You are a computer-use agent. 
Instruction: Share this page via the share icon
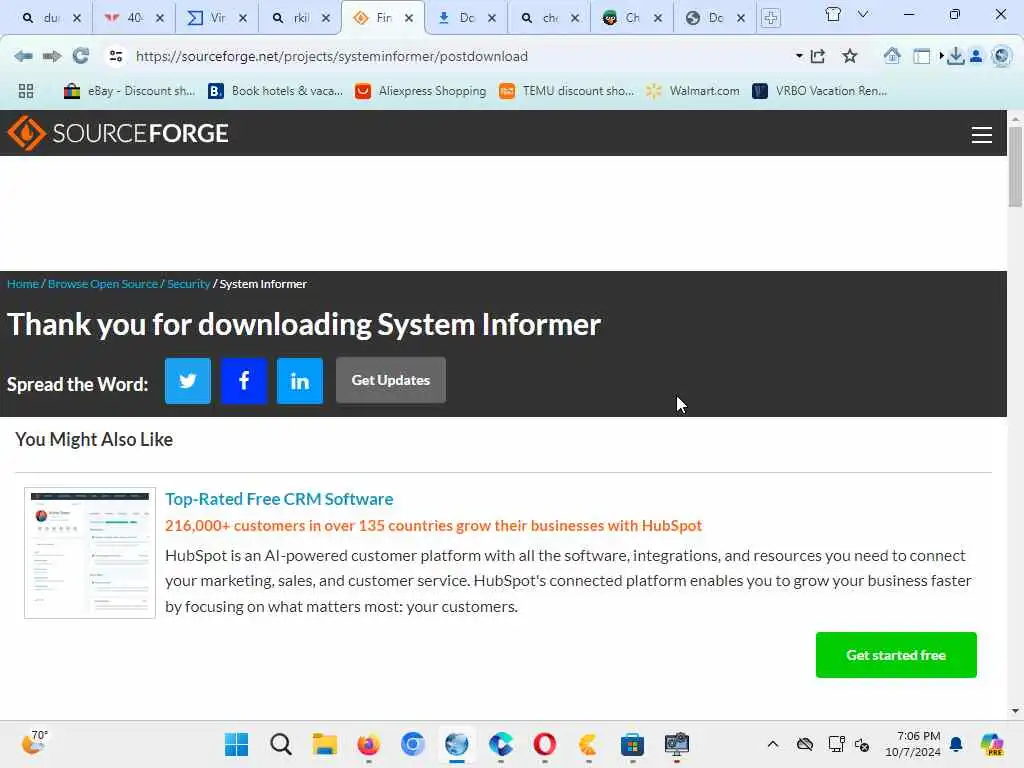[818, 56]
